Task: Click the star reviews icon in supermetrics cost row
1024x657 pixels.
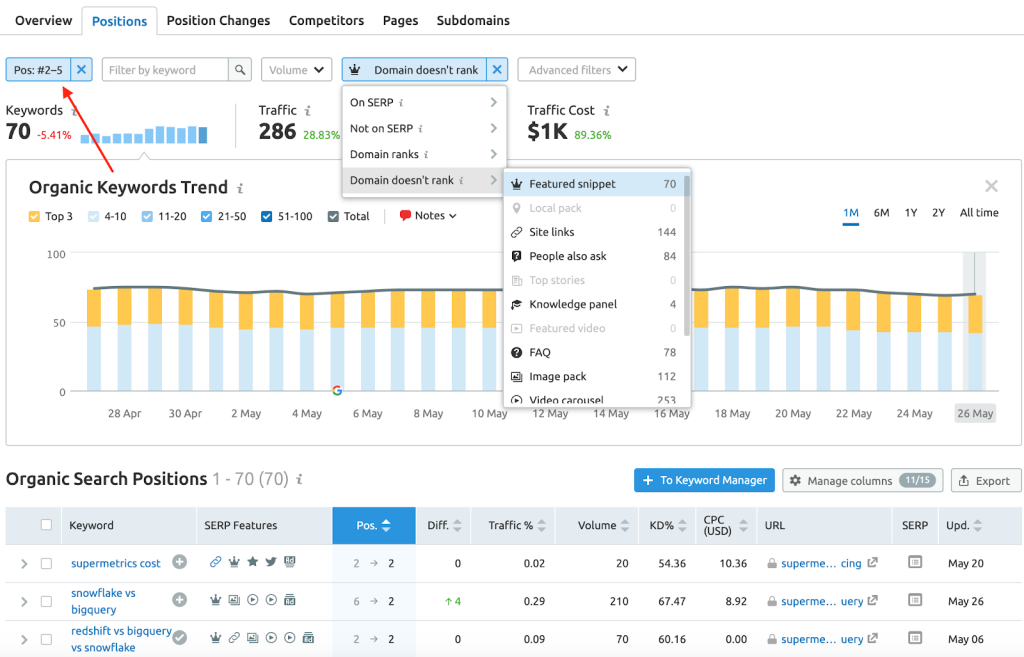Action: point(253,562)
